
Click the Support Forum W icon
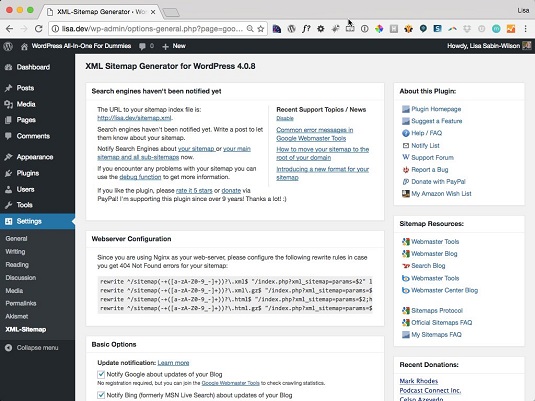[x=406, y=157]
